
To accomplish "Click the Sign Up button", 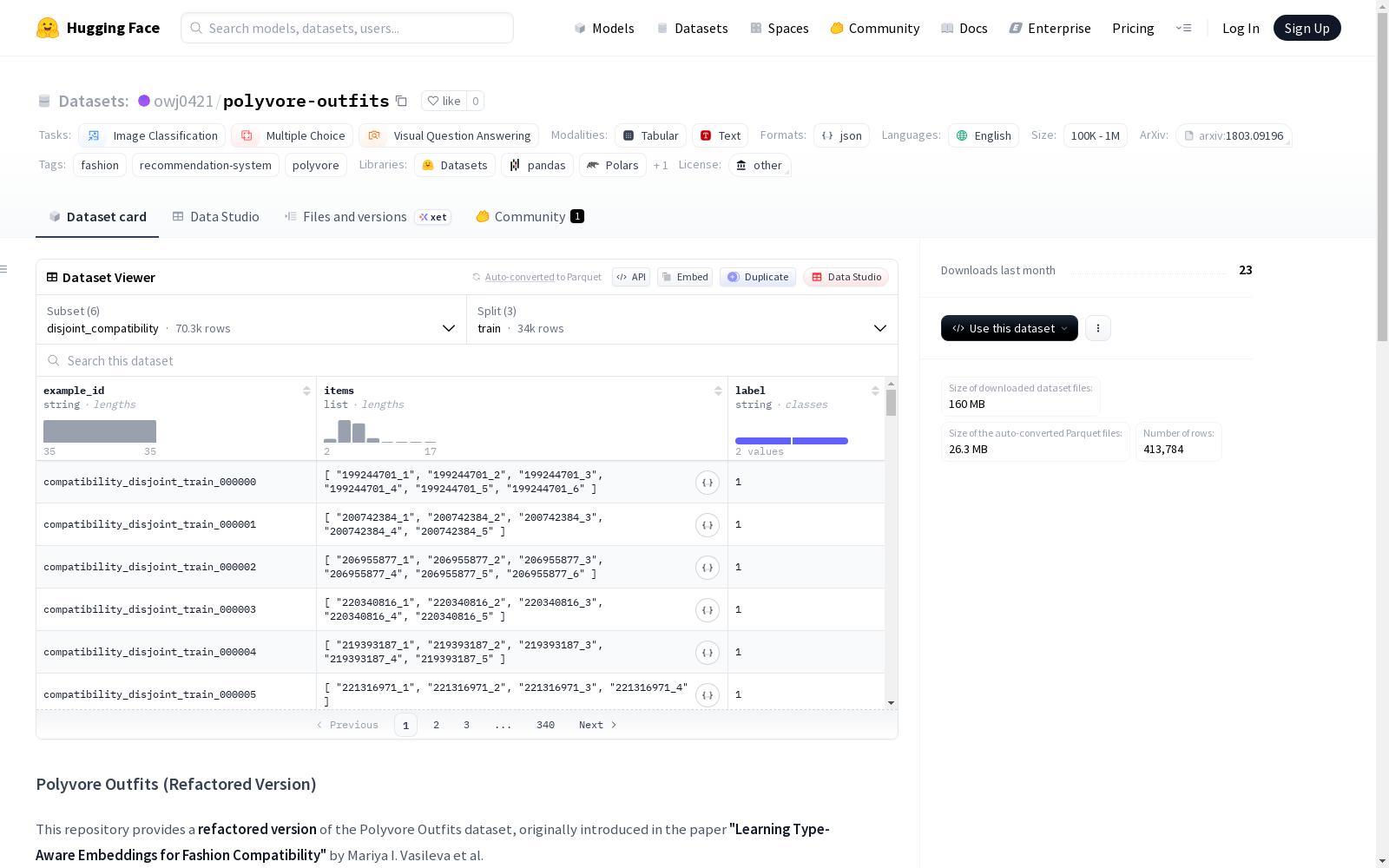I will pos(1307,28).
